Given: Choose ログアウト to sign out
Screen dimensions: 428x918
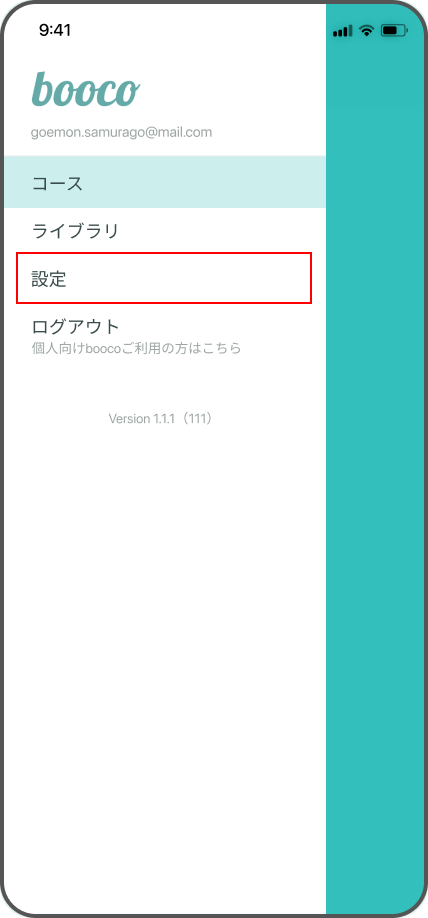Looking at the screenshot, I should 76,326.
